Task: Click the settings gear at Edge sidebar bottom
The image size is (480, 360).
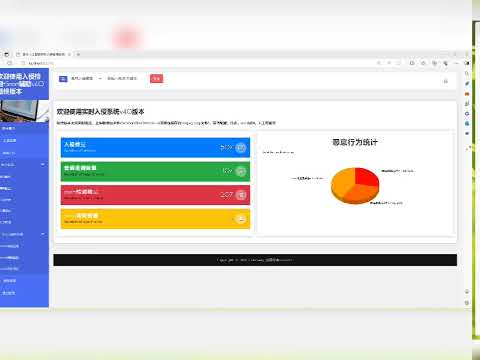Action: [467, 303]
